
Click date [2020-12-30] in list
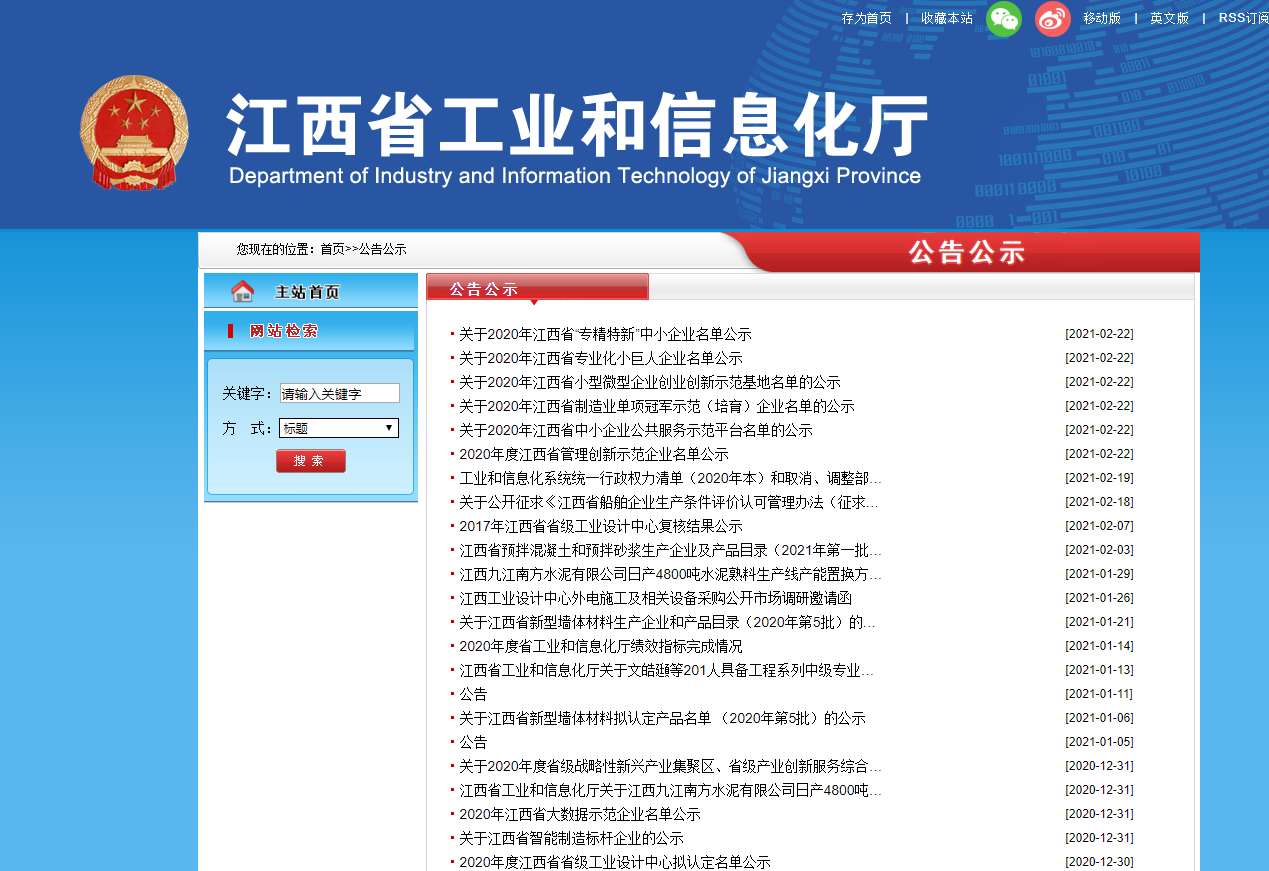(1099, 862)
